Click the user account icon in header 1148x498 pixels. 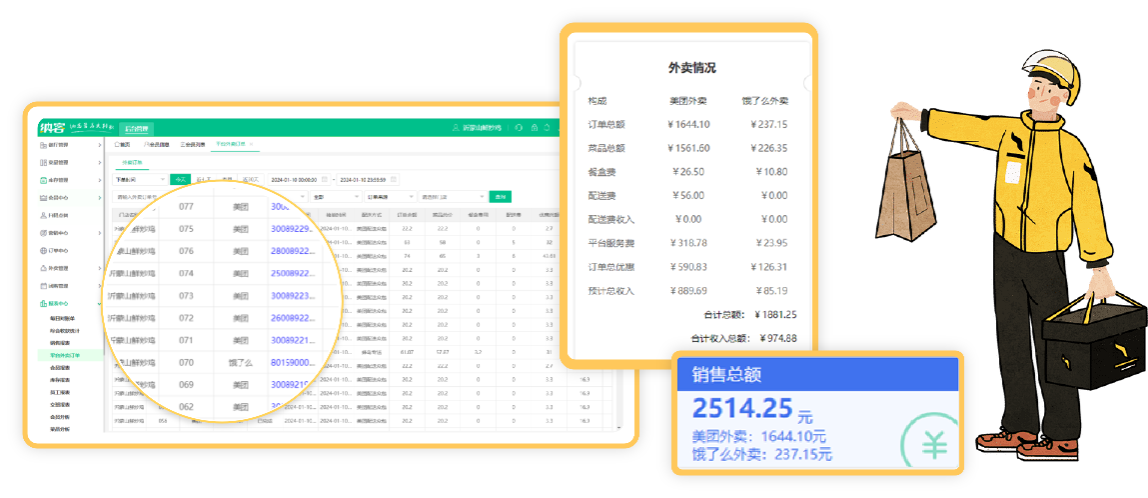[x=457, y=128]
